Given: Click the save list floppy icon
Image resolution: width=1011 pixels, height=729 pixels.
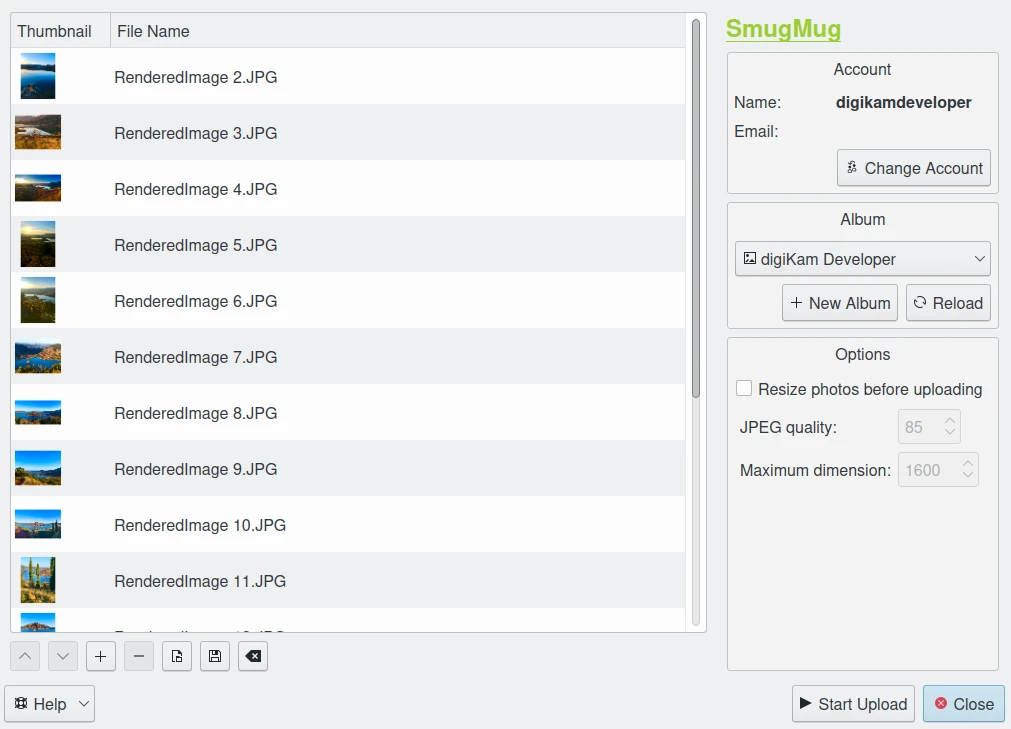Looking at the screenshot, I should [x=215, y=656].
